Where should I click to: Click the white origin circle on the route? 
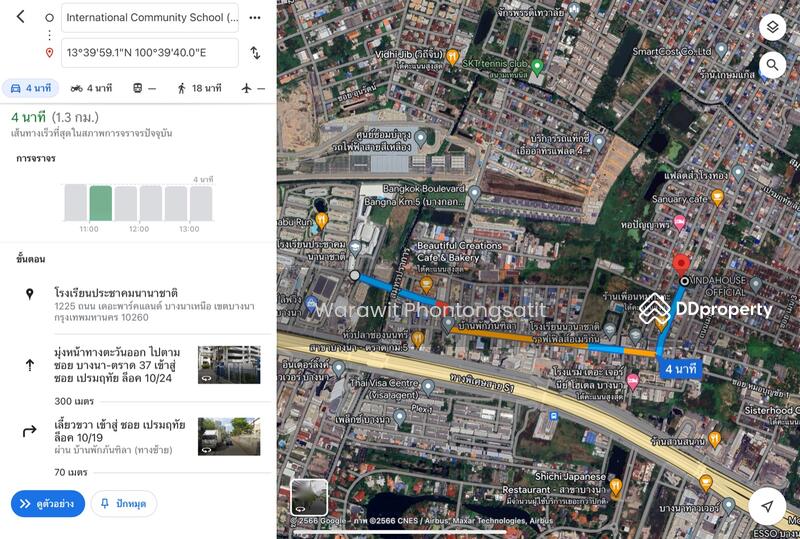click(x=355, y=276)
